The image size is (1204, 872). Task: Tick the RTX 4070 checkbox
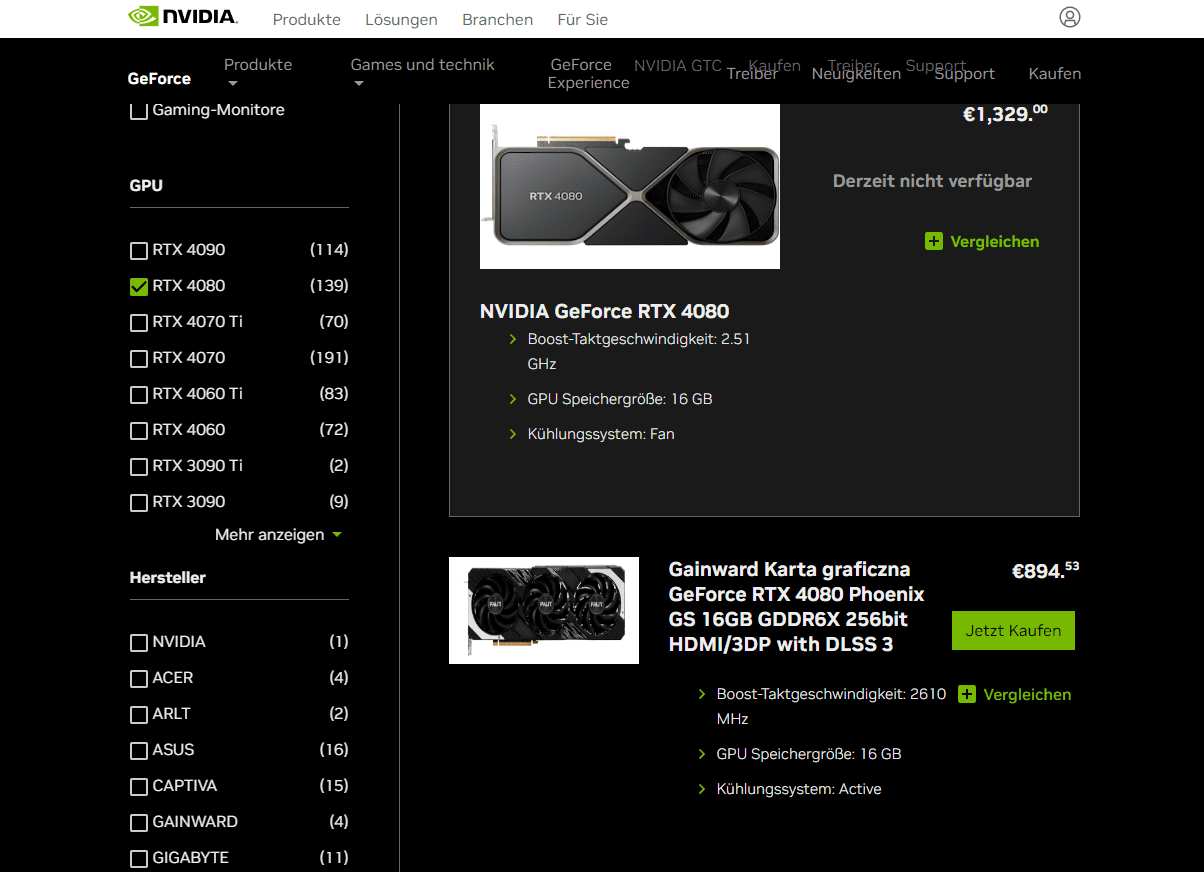[x=139, y=358]
